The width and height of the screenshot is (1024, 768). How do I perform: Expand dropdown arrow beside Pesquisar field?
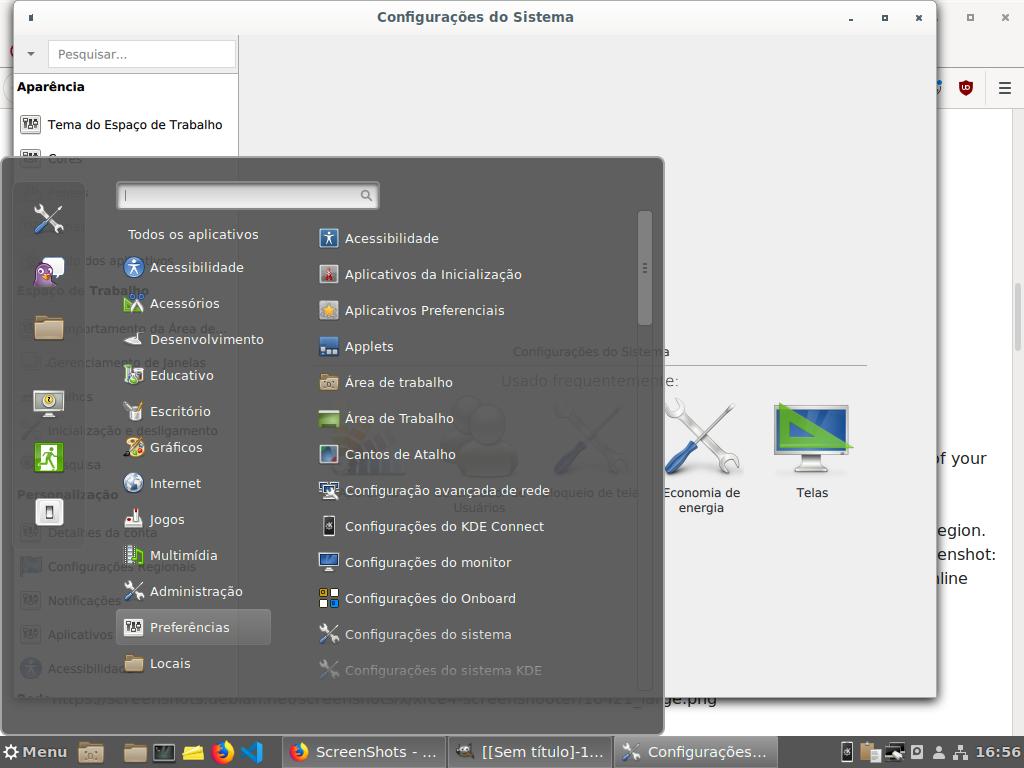pyautogui.click(x=31, y=54)
